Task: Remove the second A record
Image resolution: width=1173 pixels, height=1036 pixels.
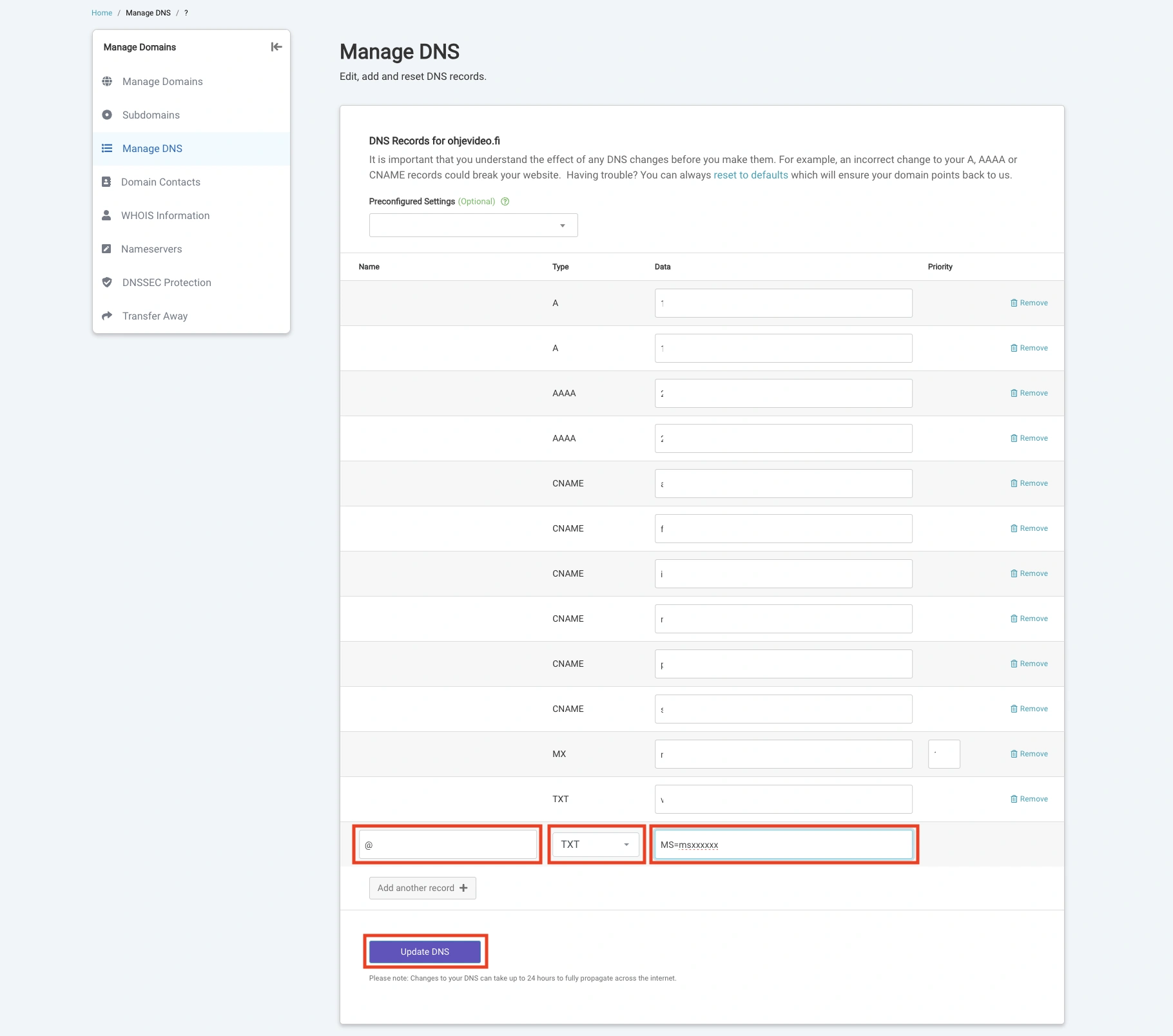Action: tap(1029, 348)
